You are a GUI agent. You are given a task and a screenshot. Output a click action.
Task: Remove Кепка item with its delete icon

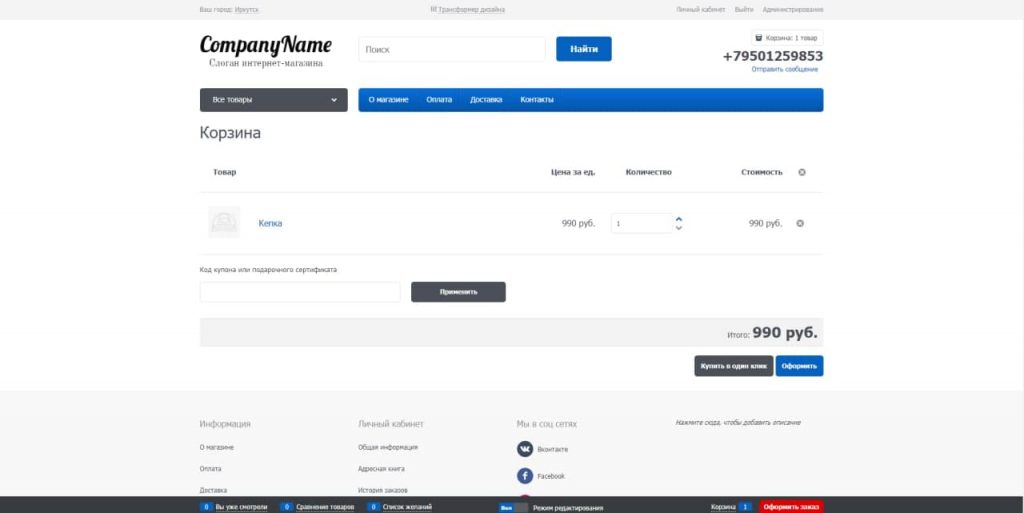[800, 223]
